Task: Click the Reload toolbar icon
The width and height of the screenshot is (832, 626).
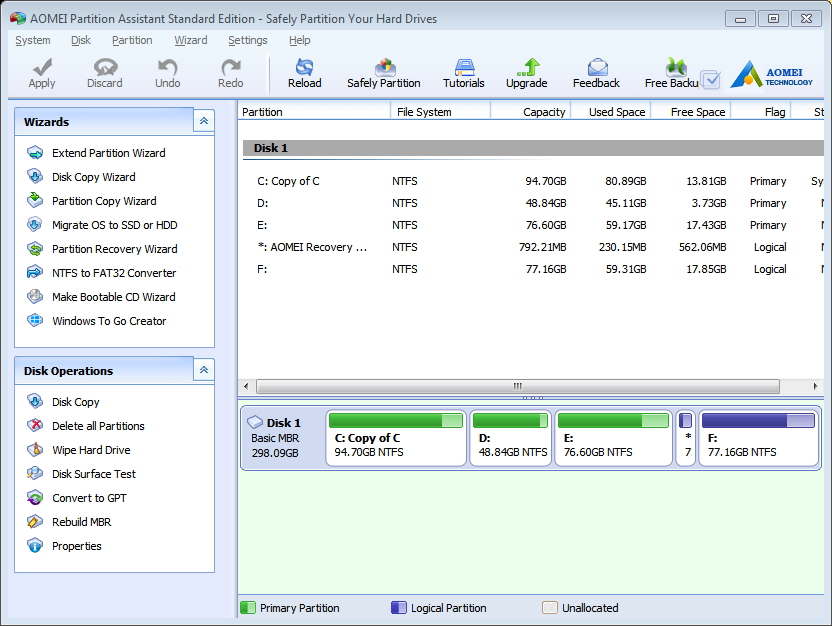Action: coord(305,67)
